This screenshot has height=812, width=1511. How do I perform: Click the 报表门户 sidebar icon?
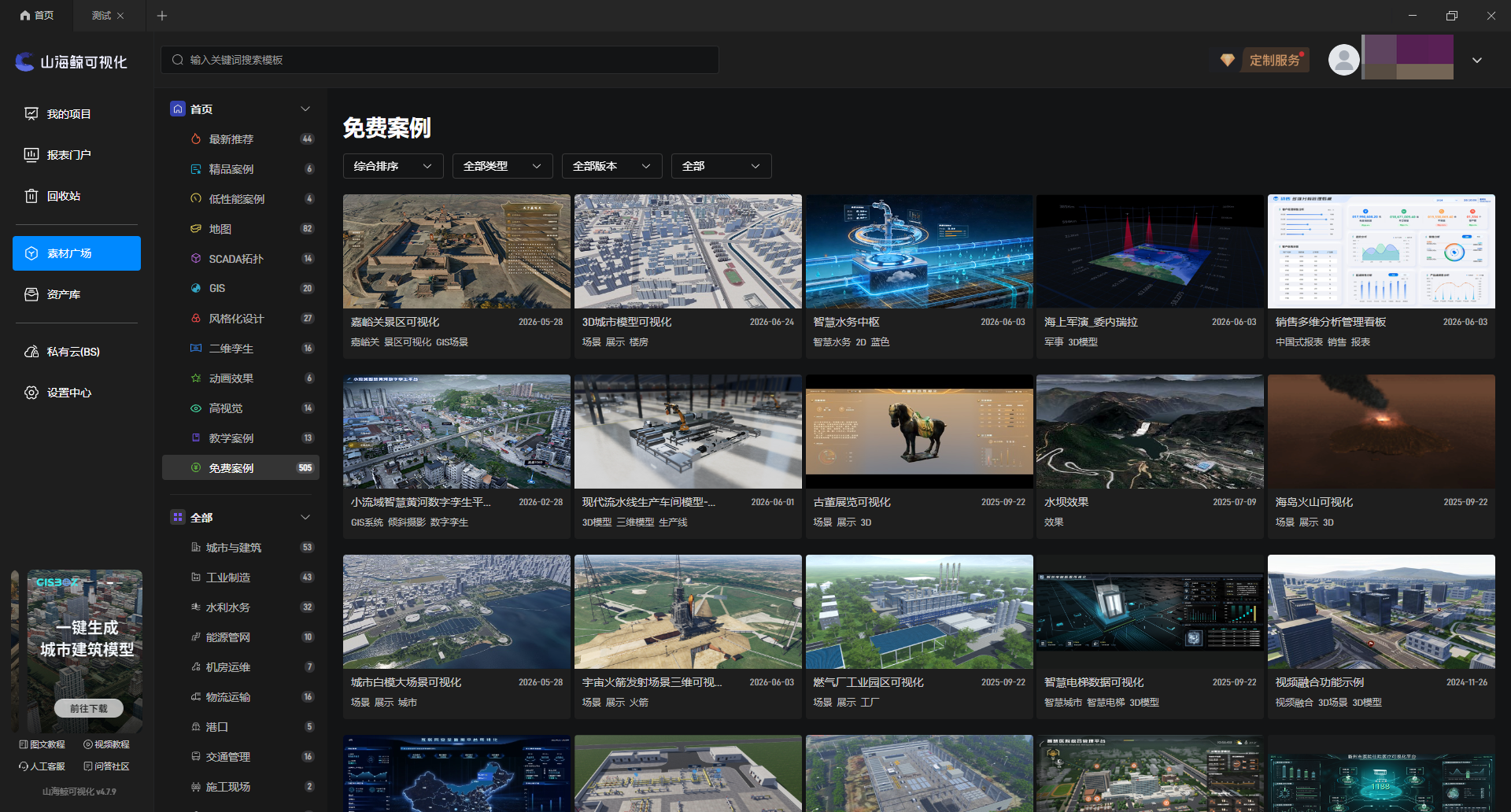[31, 155]
